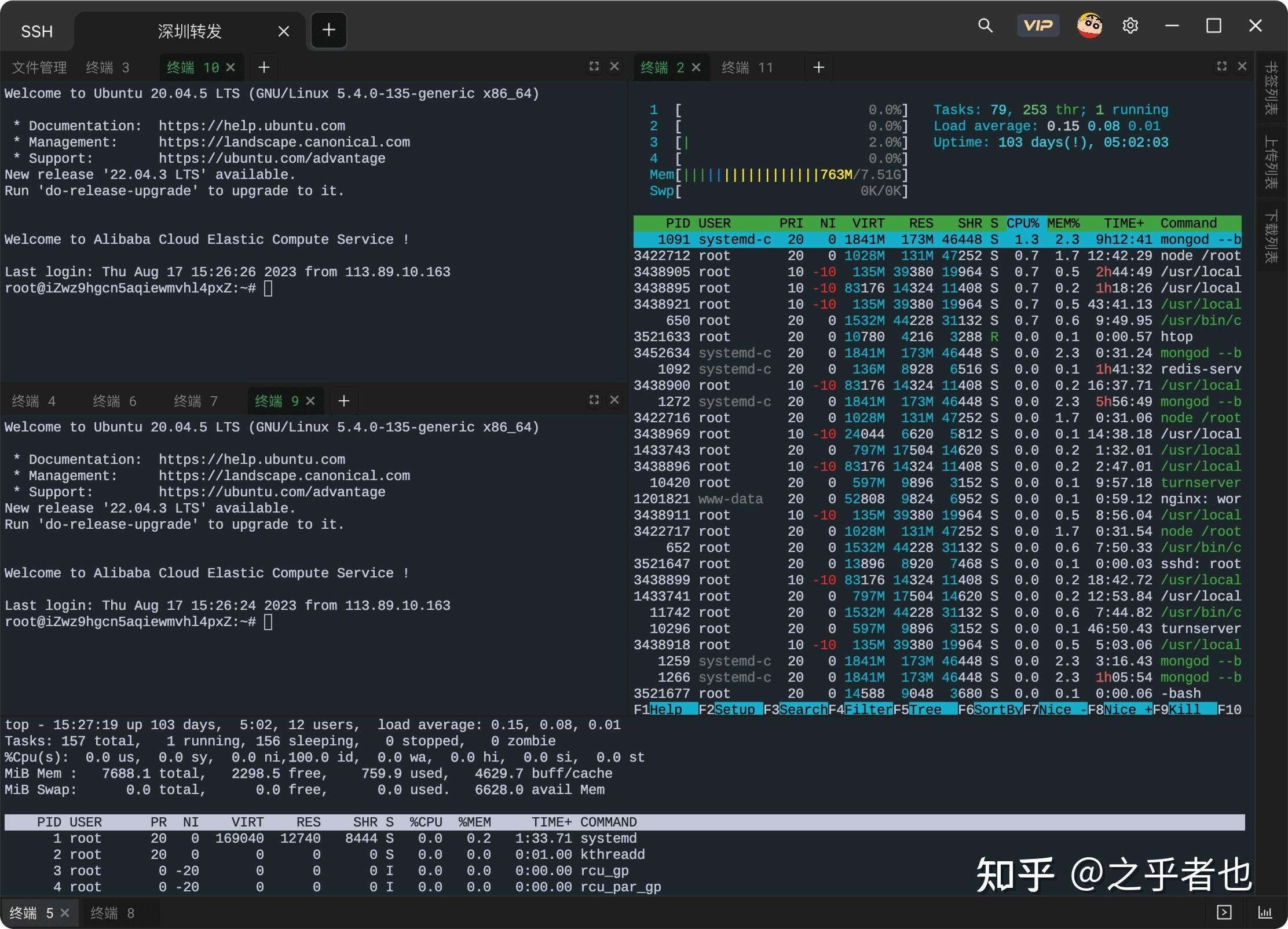Click the htop Mem usage bar

point(778,174)
